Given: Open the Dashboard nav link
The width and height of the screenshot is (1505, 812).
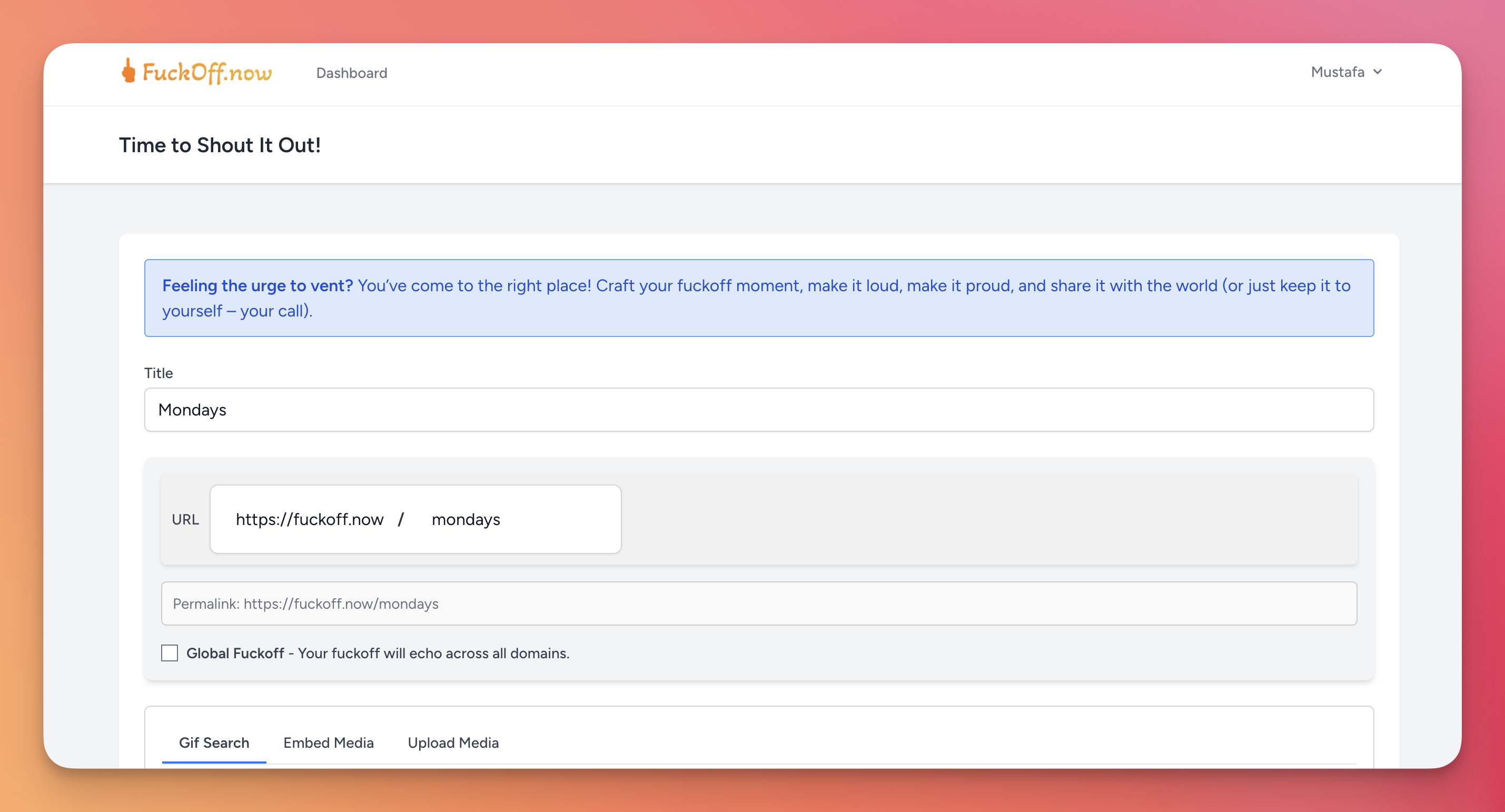Looking at the screenshot, I should point(352,73).
